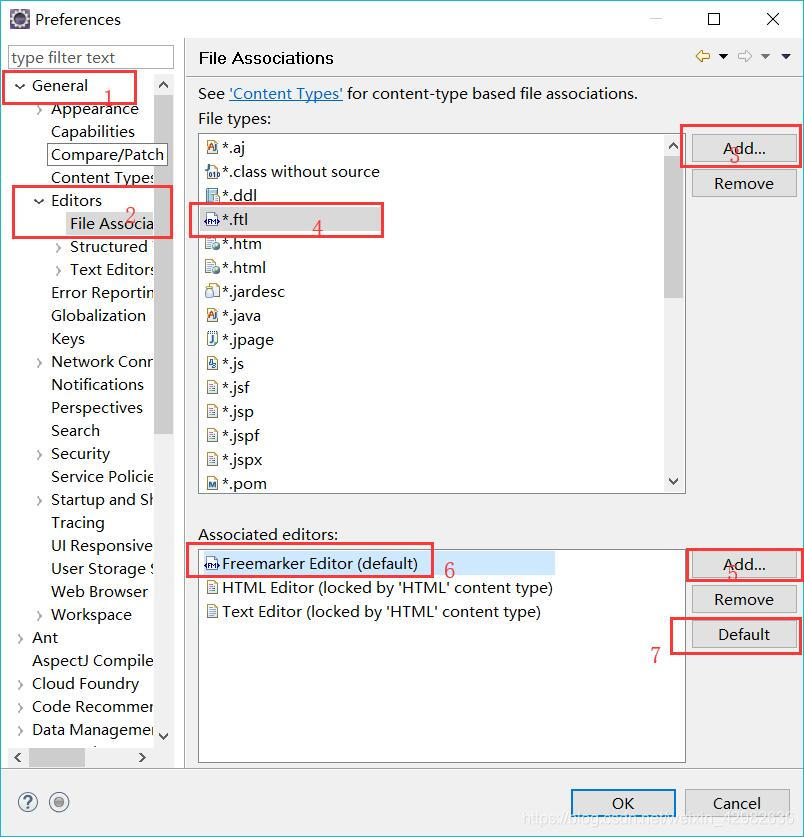Click tree horizontal scrollbar right arrow
The width and height of the screenshot is (804, 837).
tap(142, 757)
